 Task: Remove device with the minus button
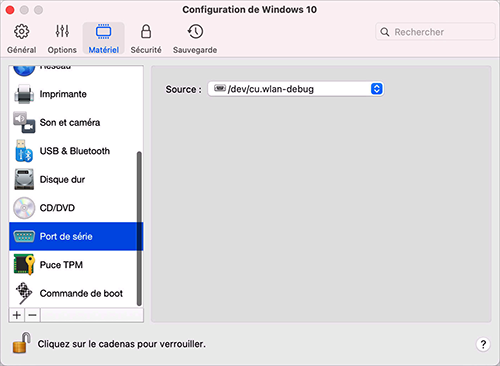tap(32, 315)
